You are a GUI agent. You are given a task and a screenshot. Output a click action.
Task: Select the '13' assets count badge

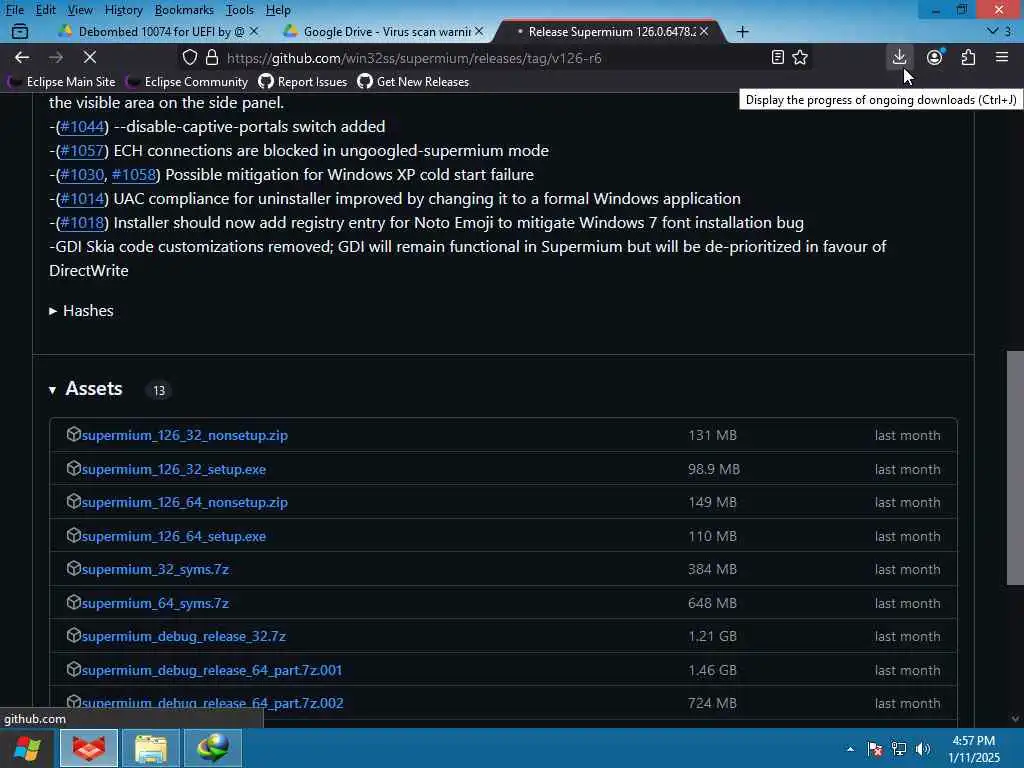pyautogui.click(x=159, y=391)
